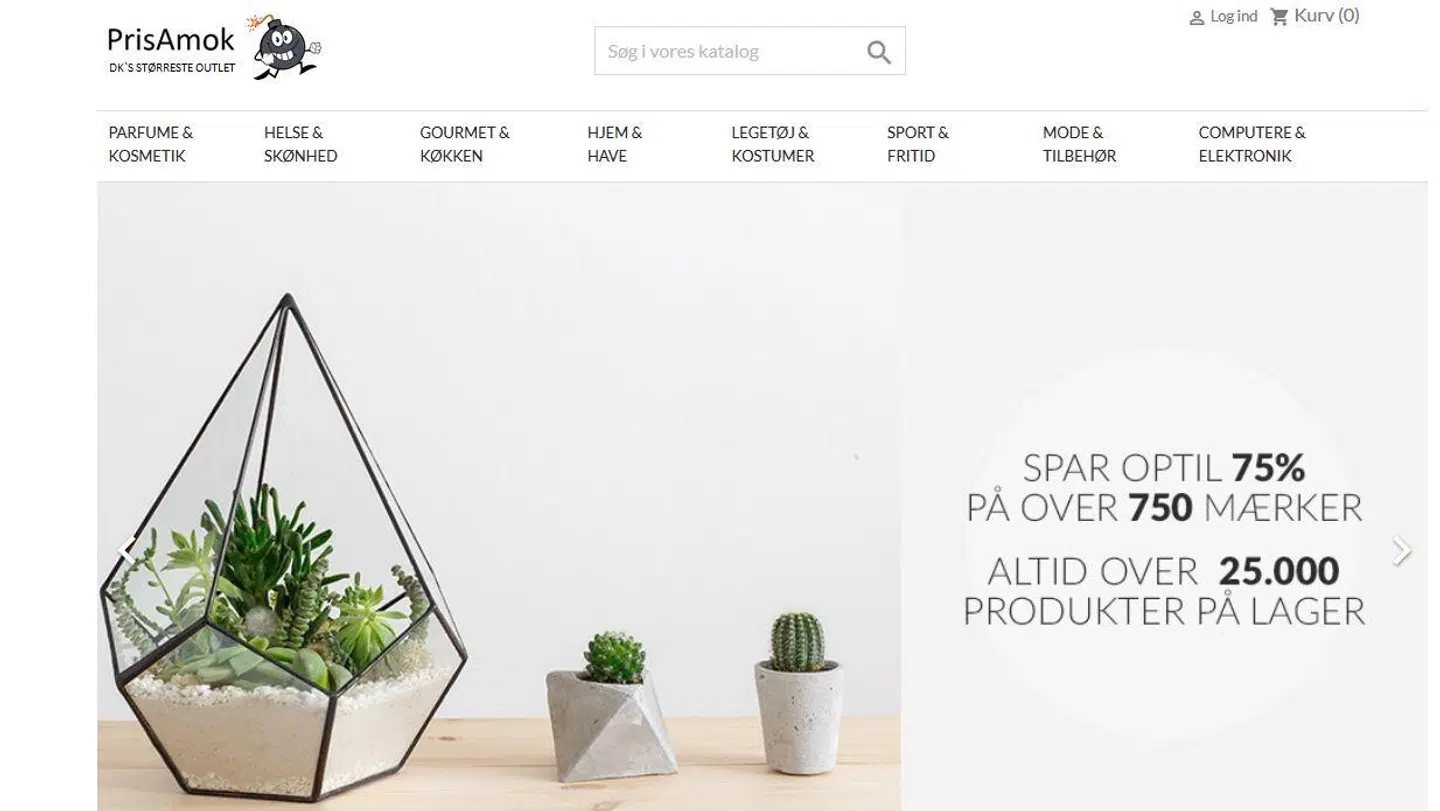Image resolution: width=1440 pixels, height=811 pixels.
Task: Click the search magnifier icon
Action: (x=879, y=52)
